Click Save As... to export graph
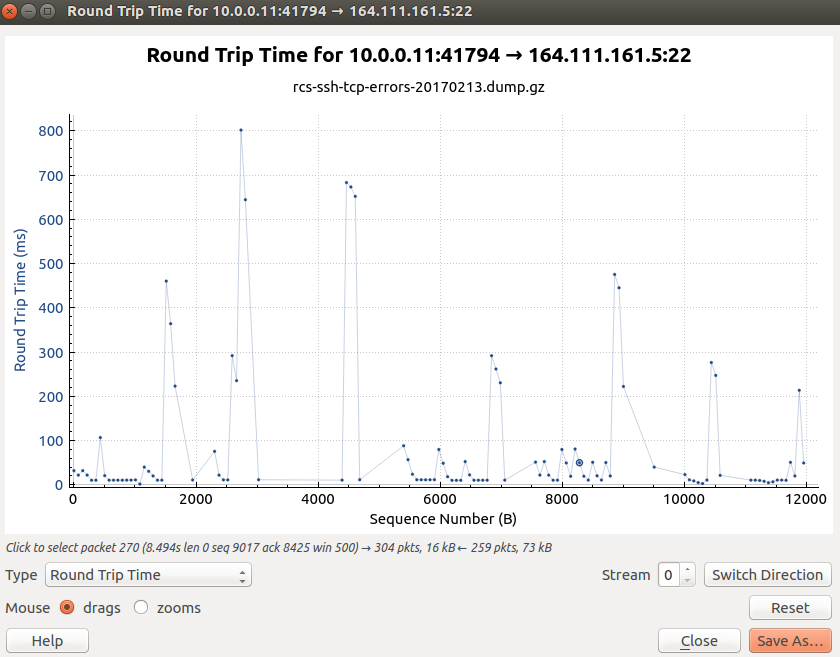Image resolution: width=840 pixels, height=657 pixels. 790,641
